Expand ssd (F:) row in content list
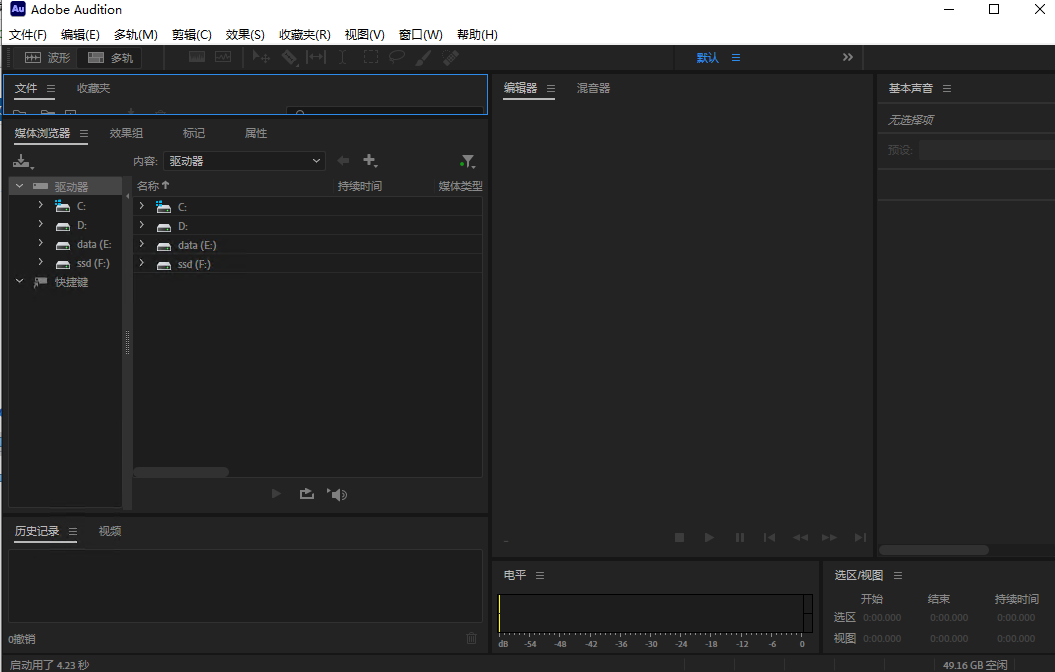 (141, 263)
